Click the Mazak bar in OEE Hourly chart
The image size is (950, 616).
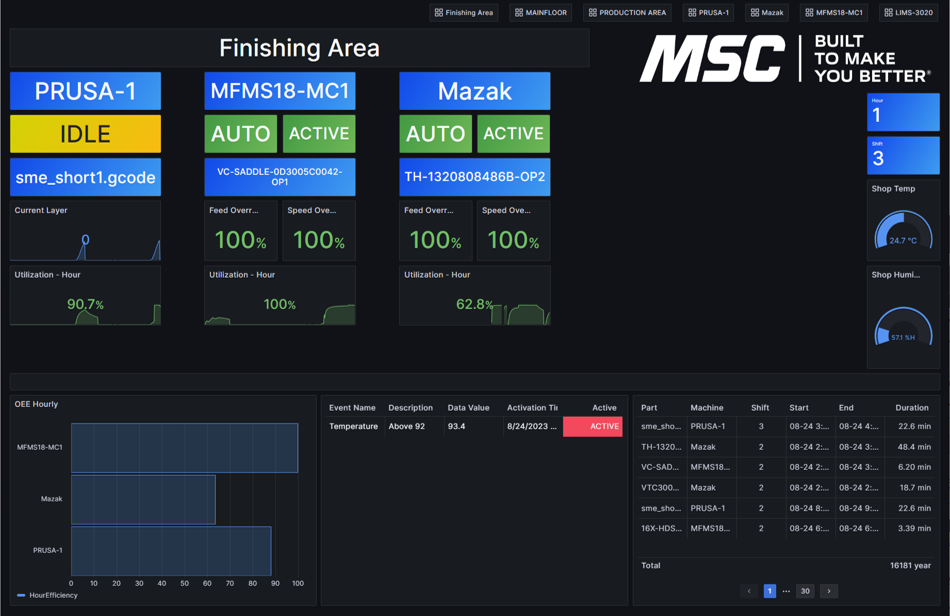coord(144,500)
